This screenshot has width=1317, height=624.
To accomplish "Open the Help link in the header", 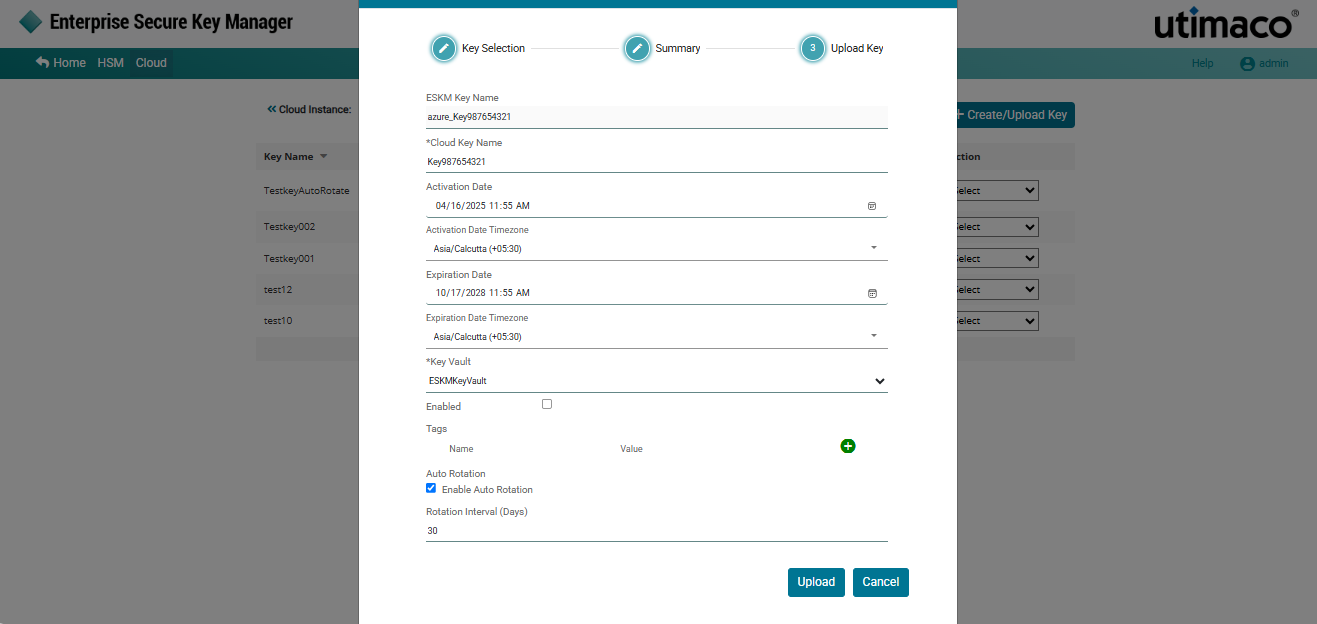I will (1202, 63).
